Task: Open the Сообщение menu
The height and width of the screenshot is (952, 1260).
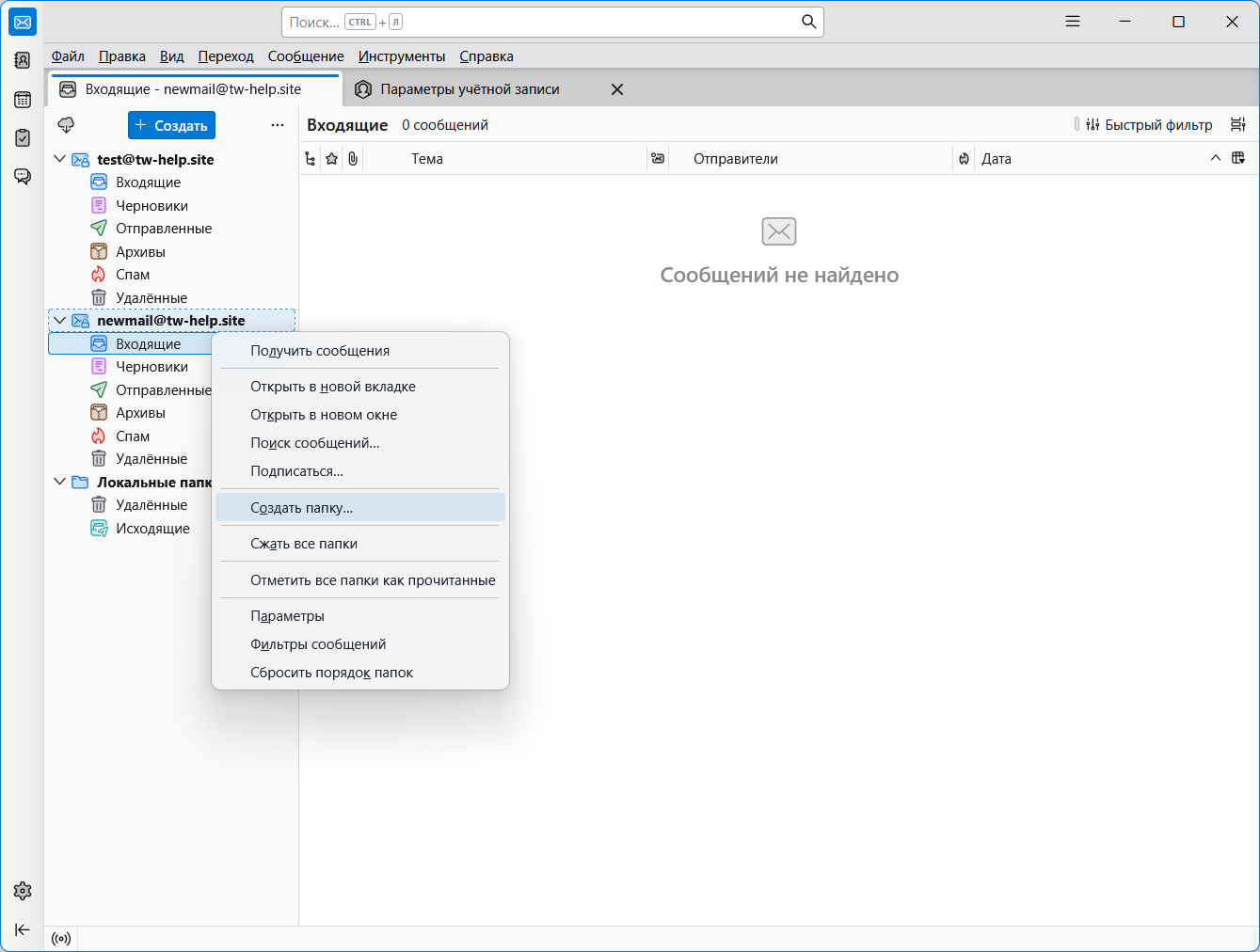Action: (x=306, y=56)
